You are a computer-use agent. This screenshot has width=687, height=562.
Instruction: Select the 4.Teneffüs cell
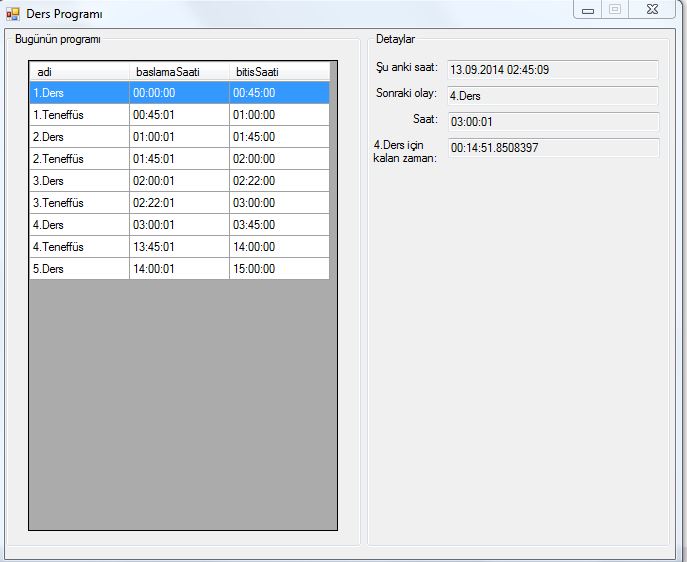(79, 247)
